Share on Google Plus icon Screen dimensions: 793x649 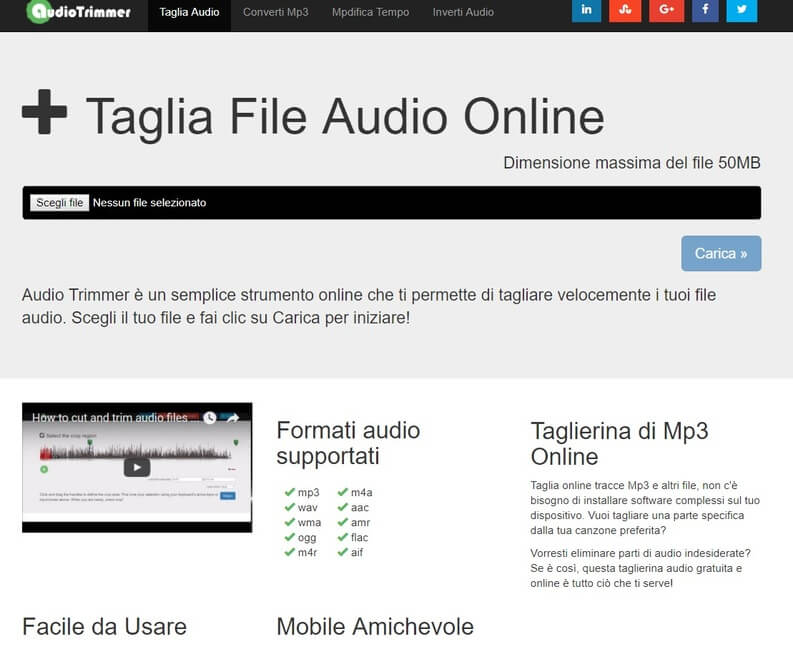666,10
